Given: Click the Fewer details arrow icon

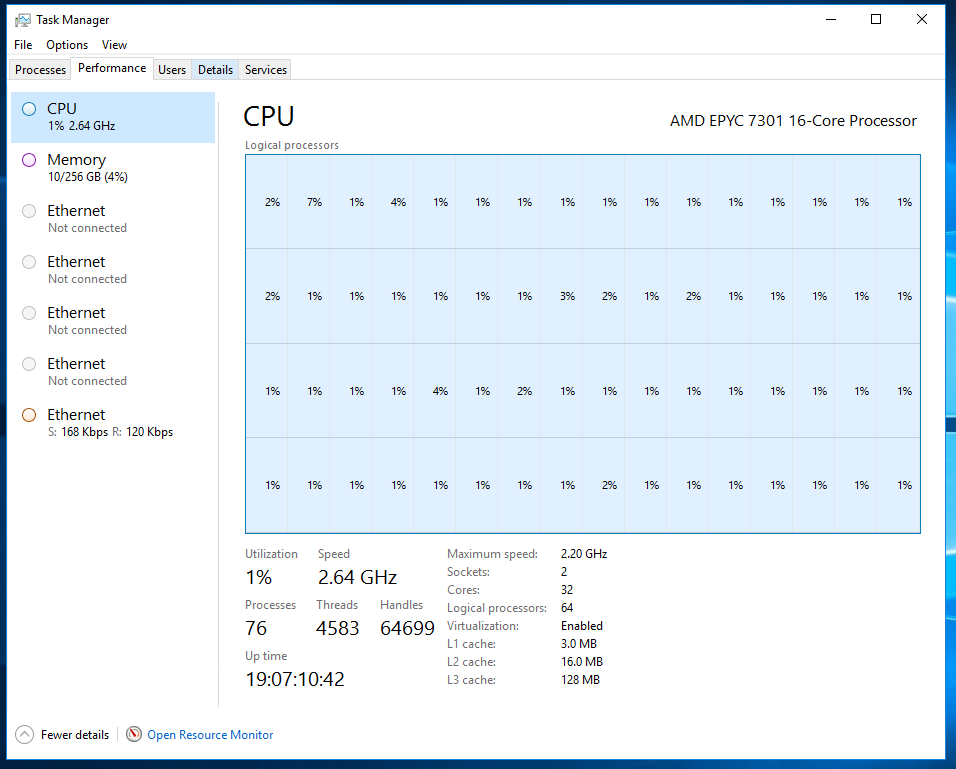Looking at the screenshot, I should [24, 735].
